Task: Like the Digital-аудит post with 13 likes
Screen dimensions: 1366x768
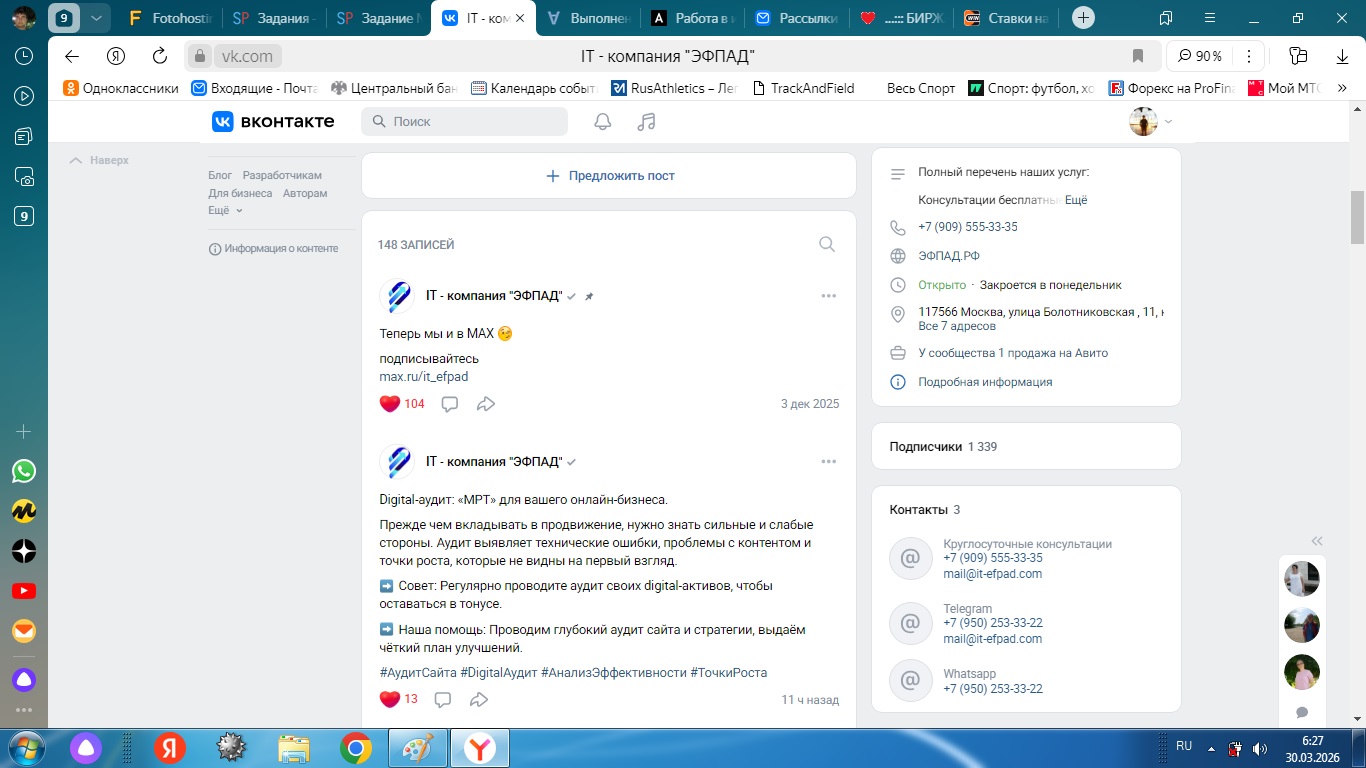Action: pos(390,699)
